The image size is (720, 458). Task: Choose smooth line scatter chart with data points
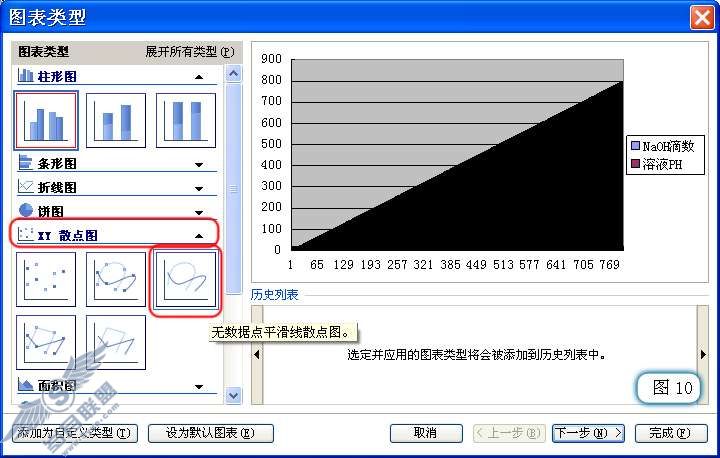tap(116, 279)
